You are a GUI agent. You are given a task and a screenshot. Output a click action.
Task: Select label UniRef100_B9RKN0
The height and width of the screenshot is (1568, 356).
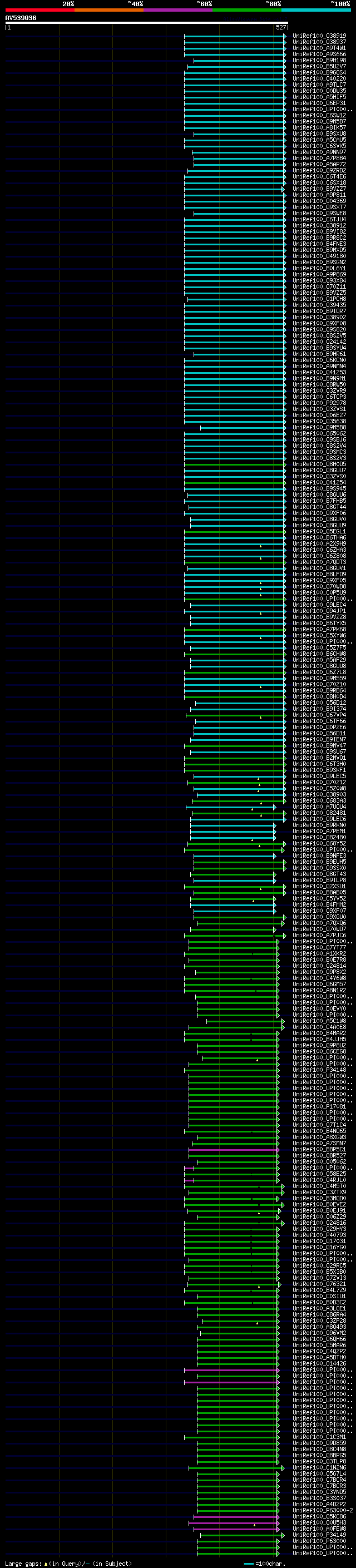tap(319, 825)
